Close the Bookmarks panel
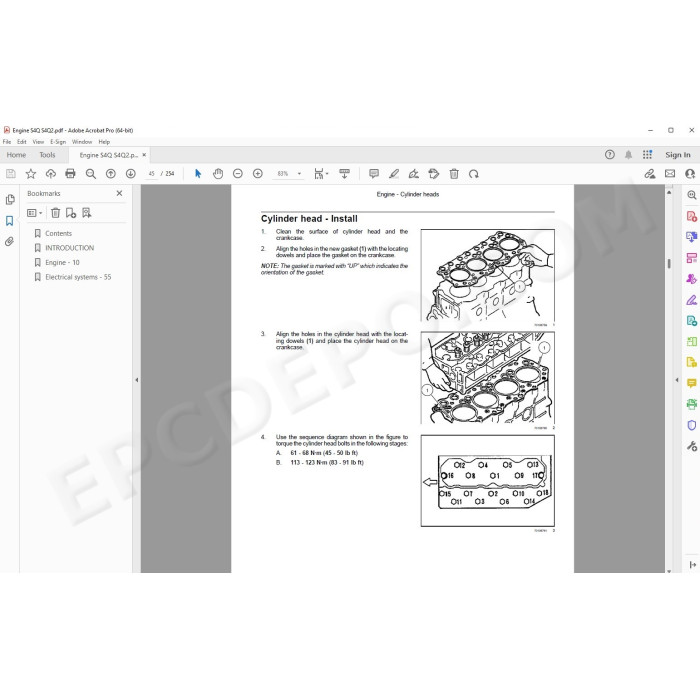The image size is (700, 700). (119, 193)
